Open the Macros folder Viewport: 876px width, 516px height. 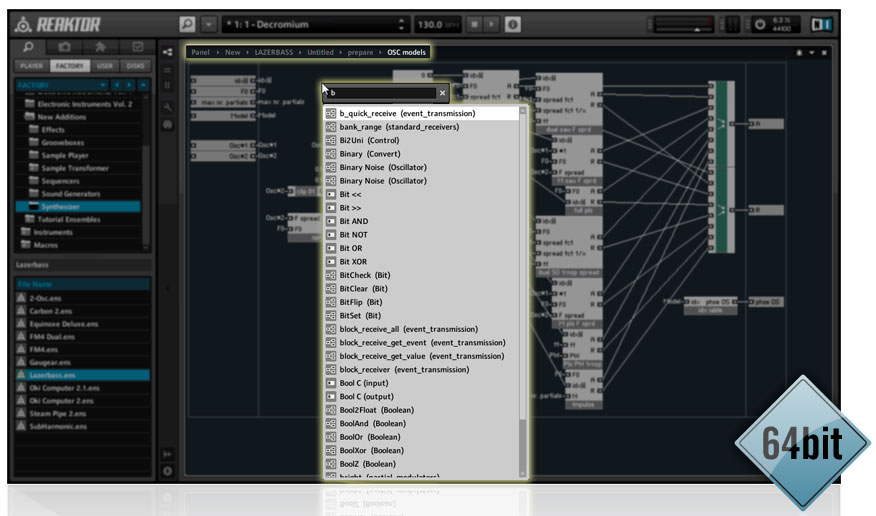(x=40, y=245)
